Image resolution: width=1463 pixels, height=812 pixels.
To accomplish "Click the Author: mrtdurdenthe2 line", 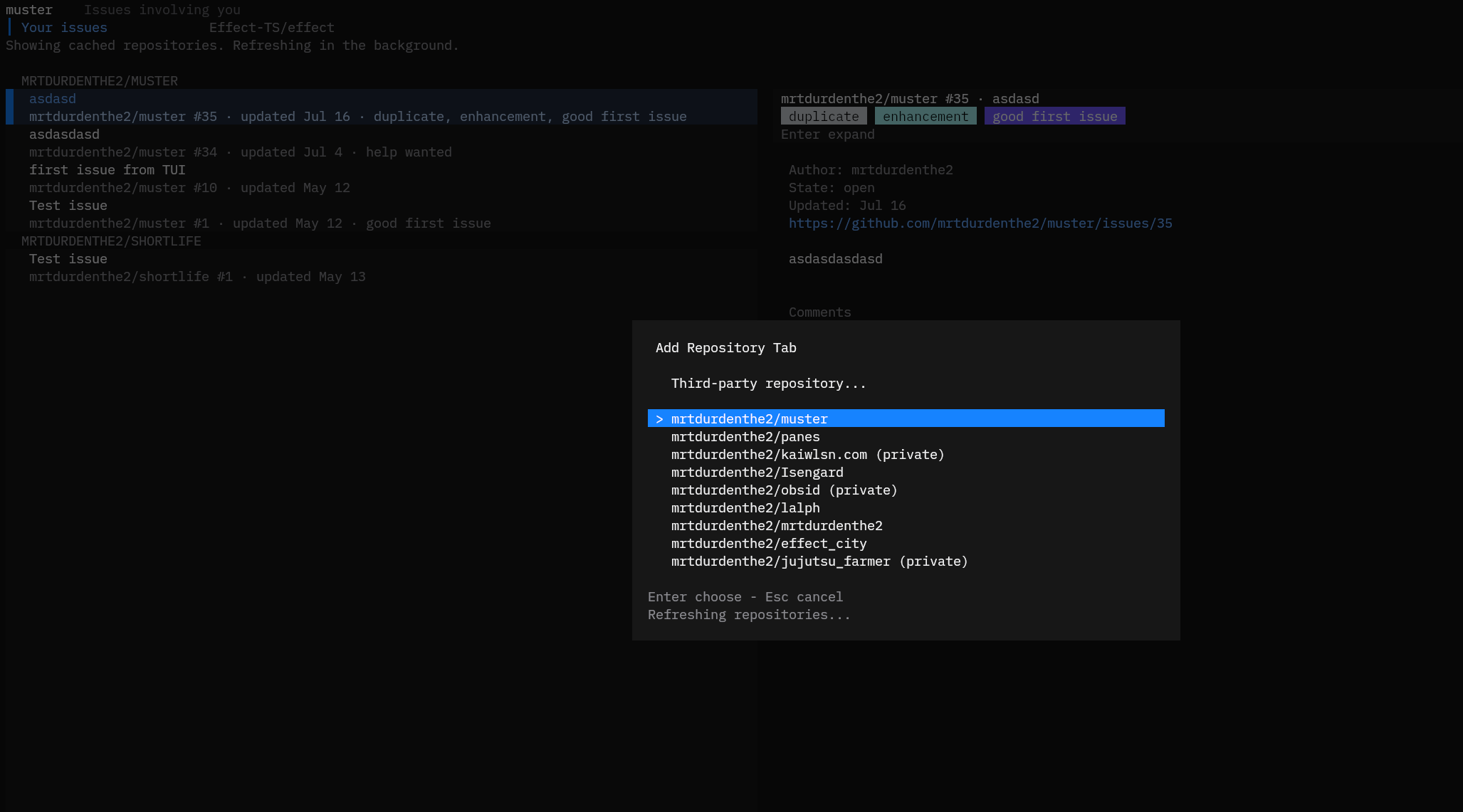I will [871, 170].
